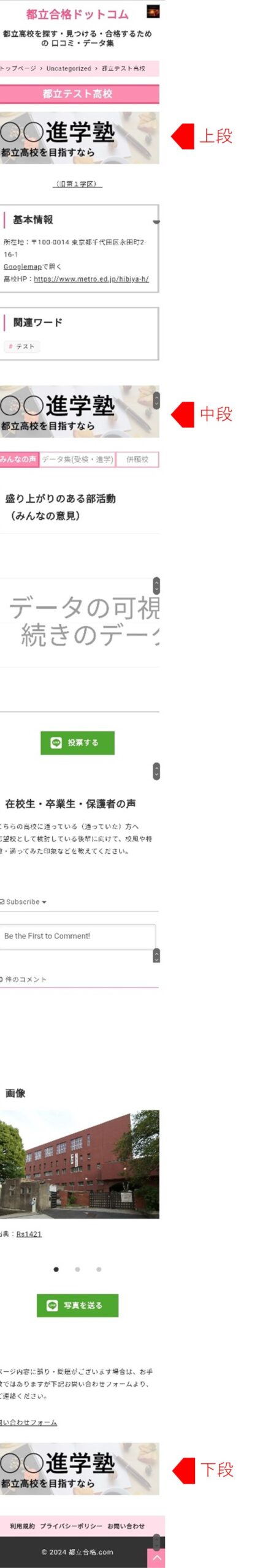
Task: Click the scroll handle below 投票する button
Action: click(156, 771)
